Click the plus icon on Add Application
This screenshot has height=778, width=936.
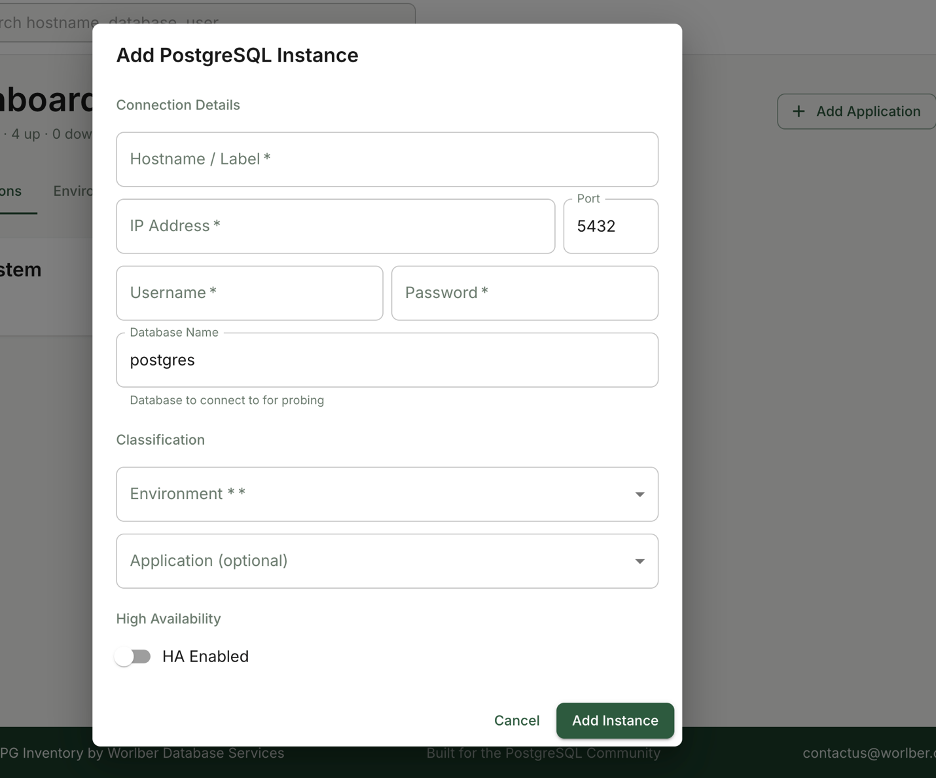click(798, 112)
